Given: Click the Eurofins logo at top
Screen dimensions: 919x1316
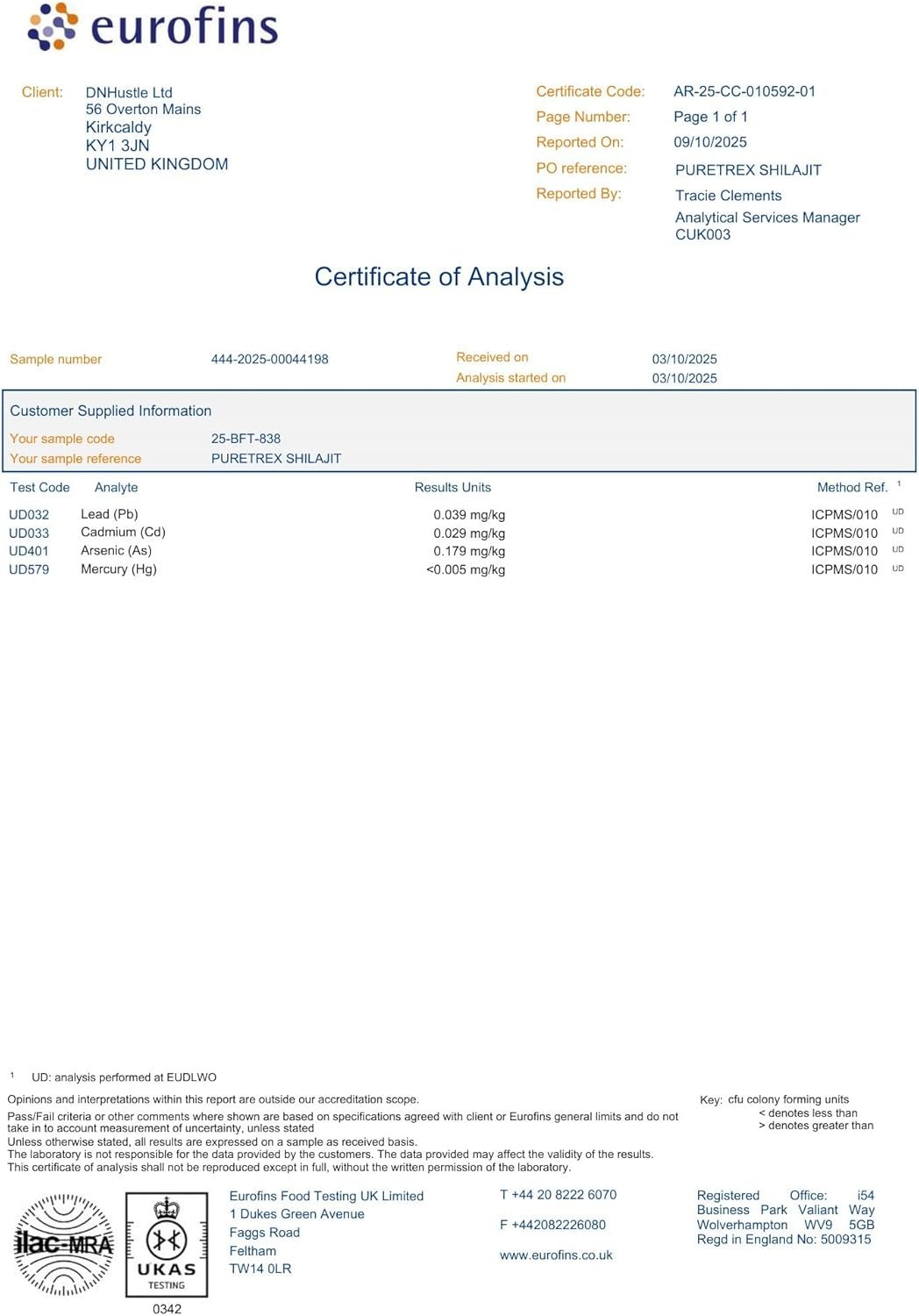Looking at the screenshot, I should tap(153, 26).
